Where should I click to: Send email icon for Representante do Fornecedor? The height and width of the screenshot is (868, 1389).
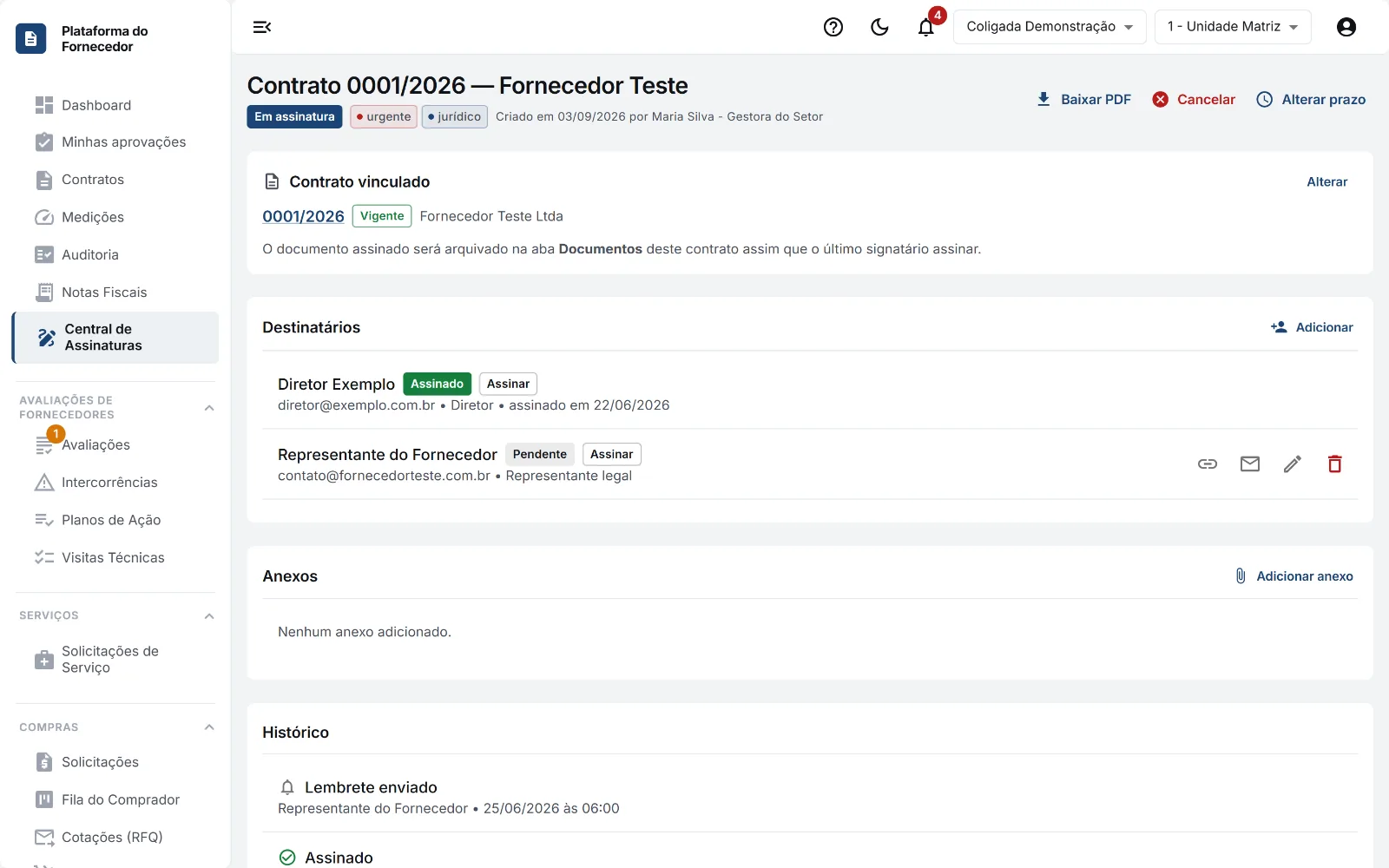1250,464
